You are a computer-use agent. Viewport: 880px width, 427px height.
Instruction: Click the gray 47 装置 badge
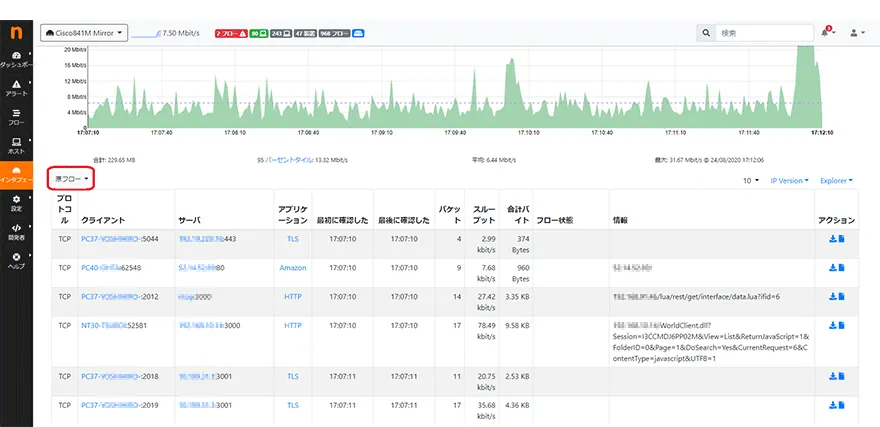pos(305,34)
